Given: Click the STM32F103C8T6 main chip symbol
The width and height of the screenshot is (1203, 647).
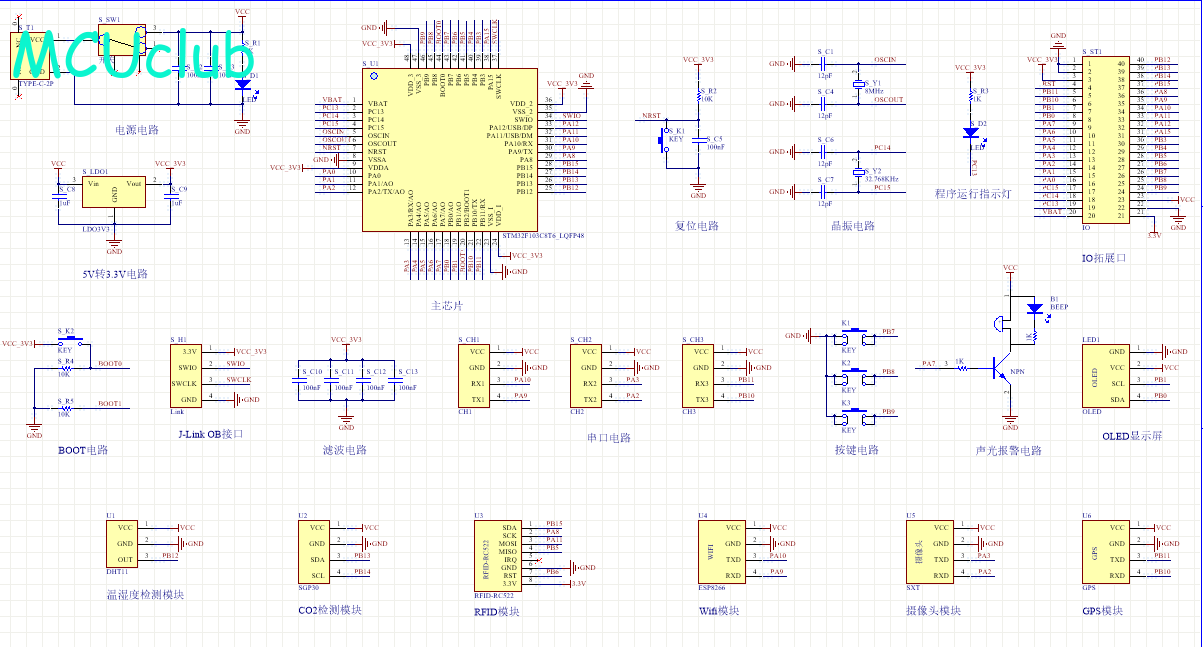Looking at the screenshot, I should 450,148.
